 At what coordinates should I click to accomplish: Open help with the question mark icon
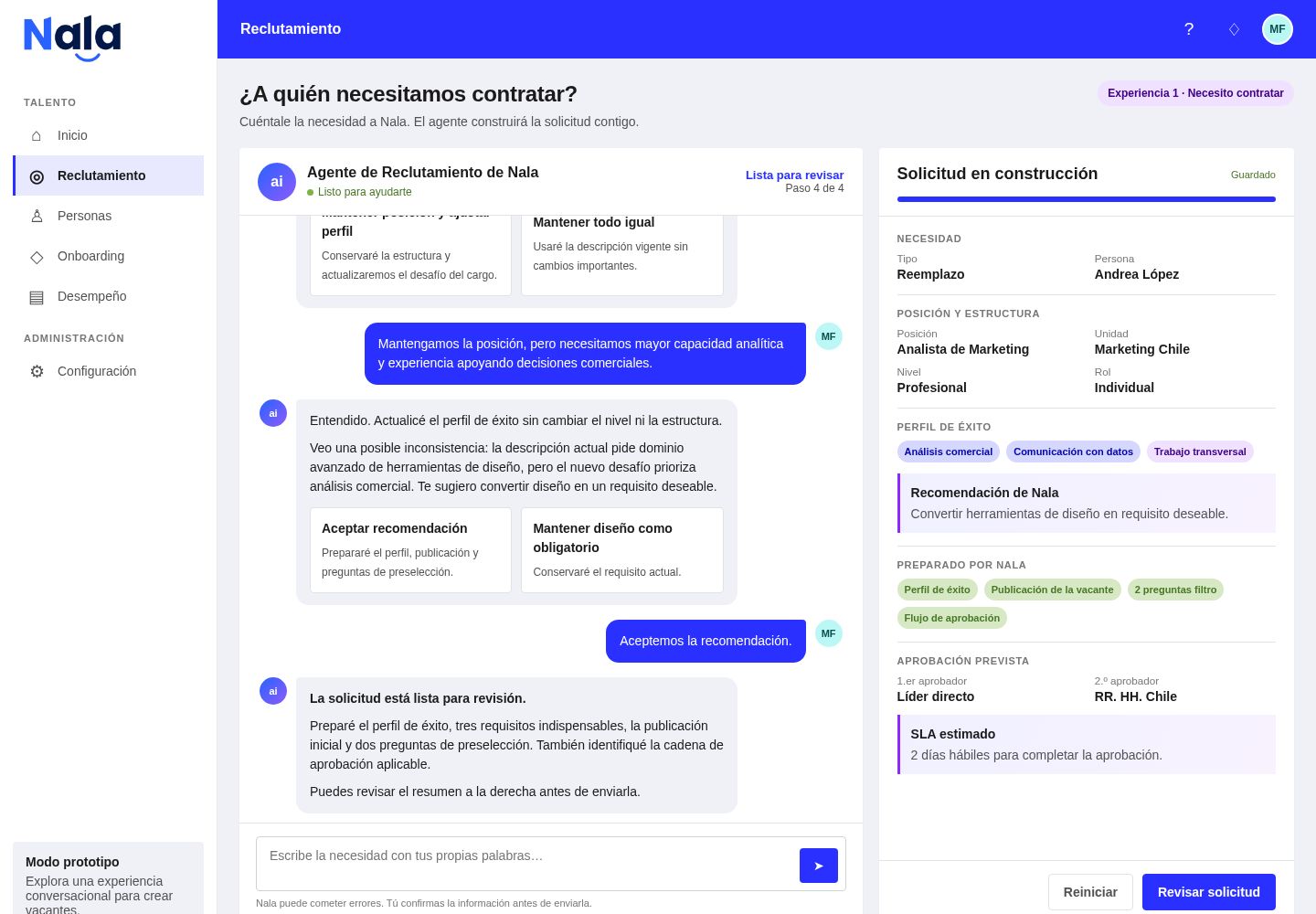coord(1189,29)
